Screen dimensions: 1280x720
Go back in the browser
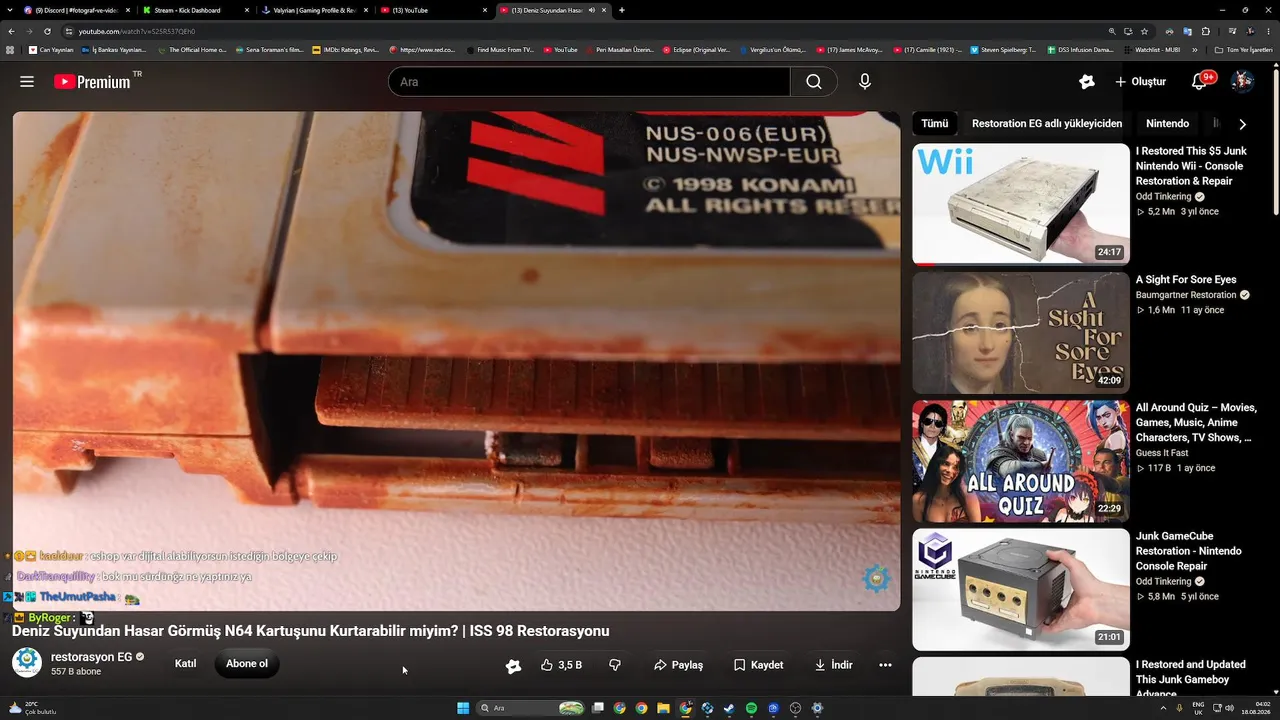click(11, 31)
